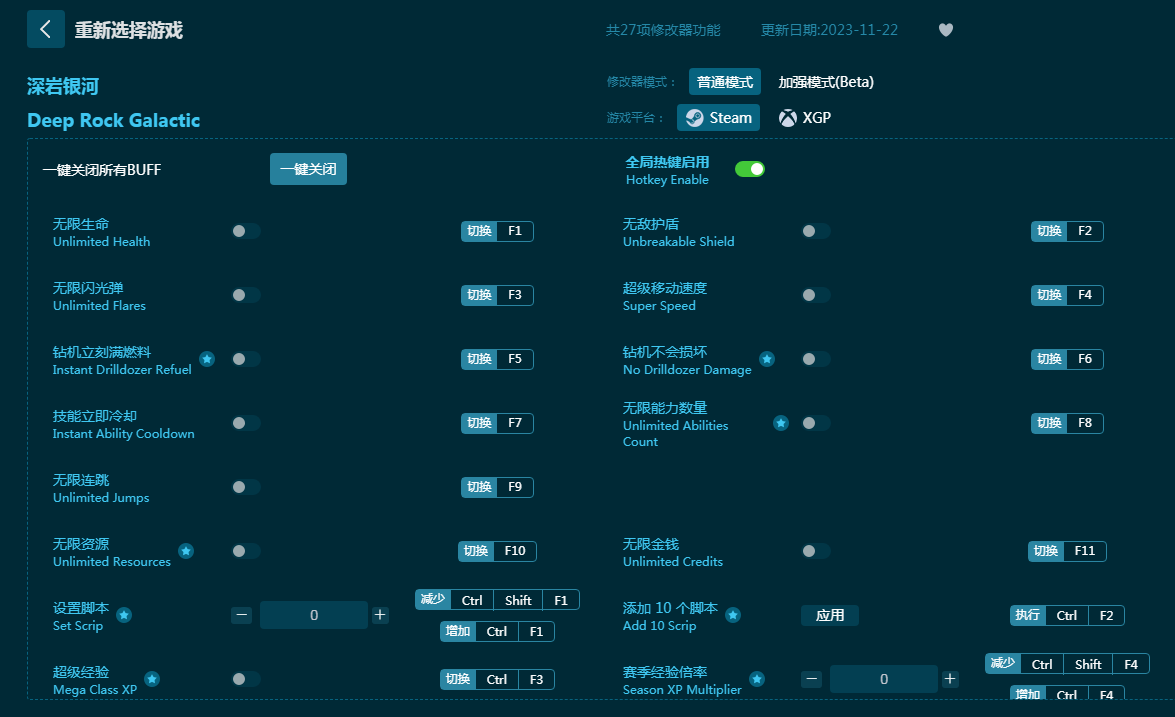The image size is (1175, 717).
Task: Click 增加 hotkey button for Set Scrip
Action: point(458,632)
